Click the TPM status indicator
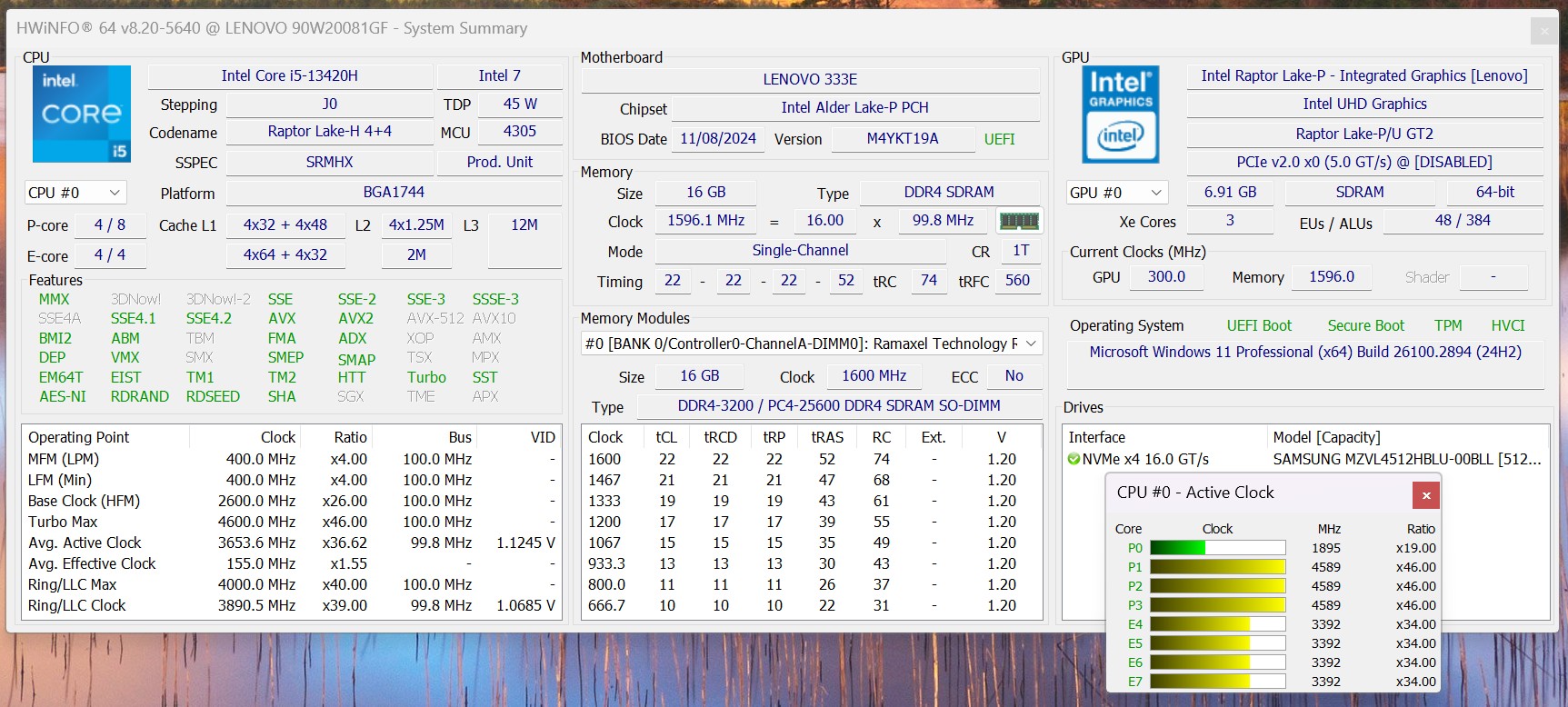1568x707 pixels. coord(1447,325)
